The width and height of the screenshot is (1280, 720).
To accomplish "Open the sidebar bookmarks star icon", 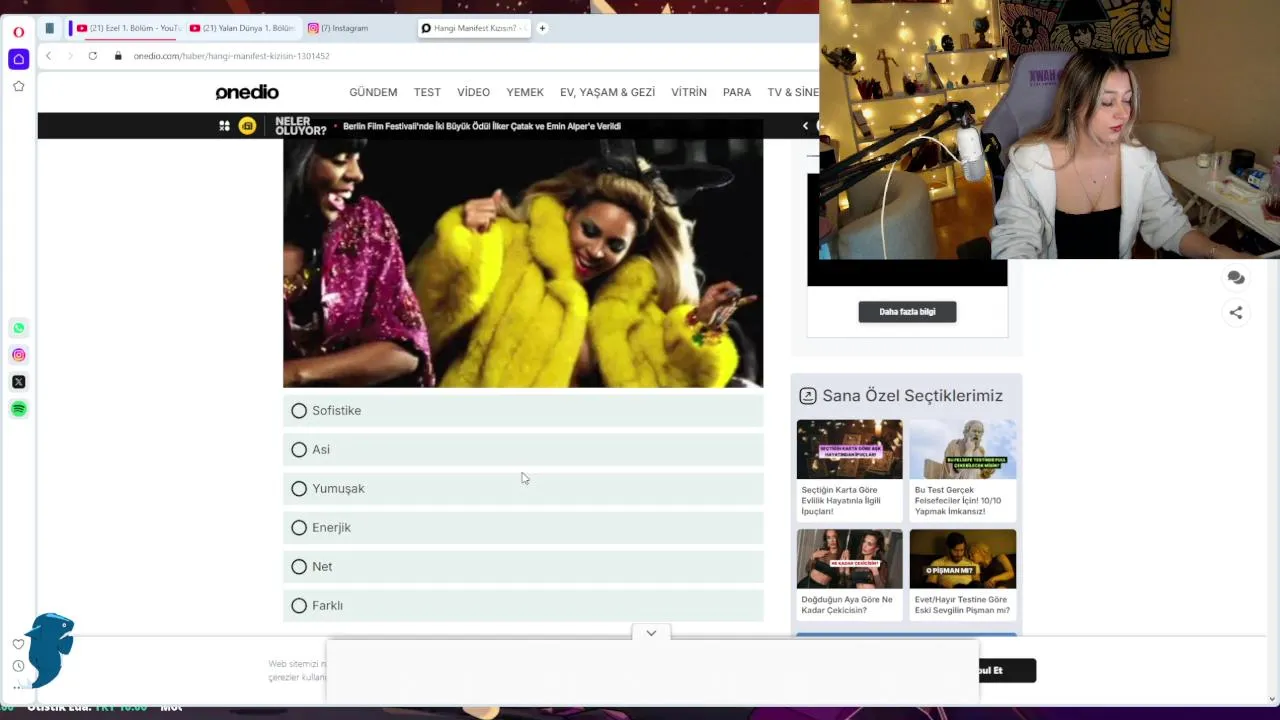I will 18,86.
